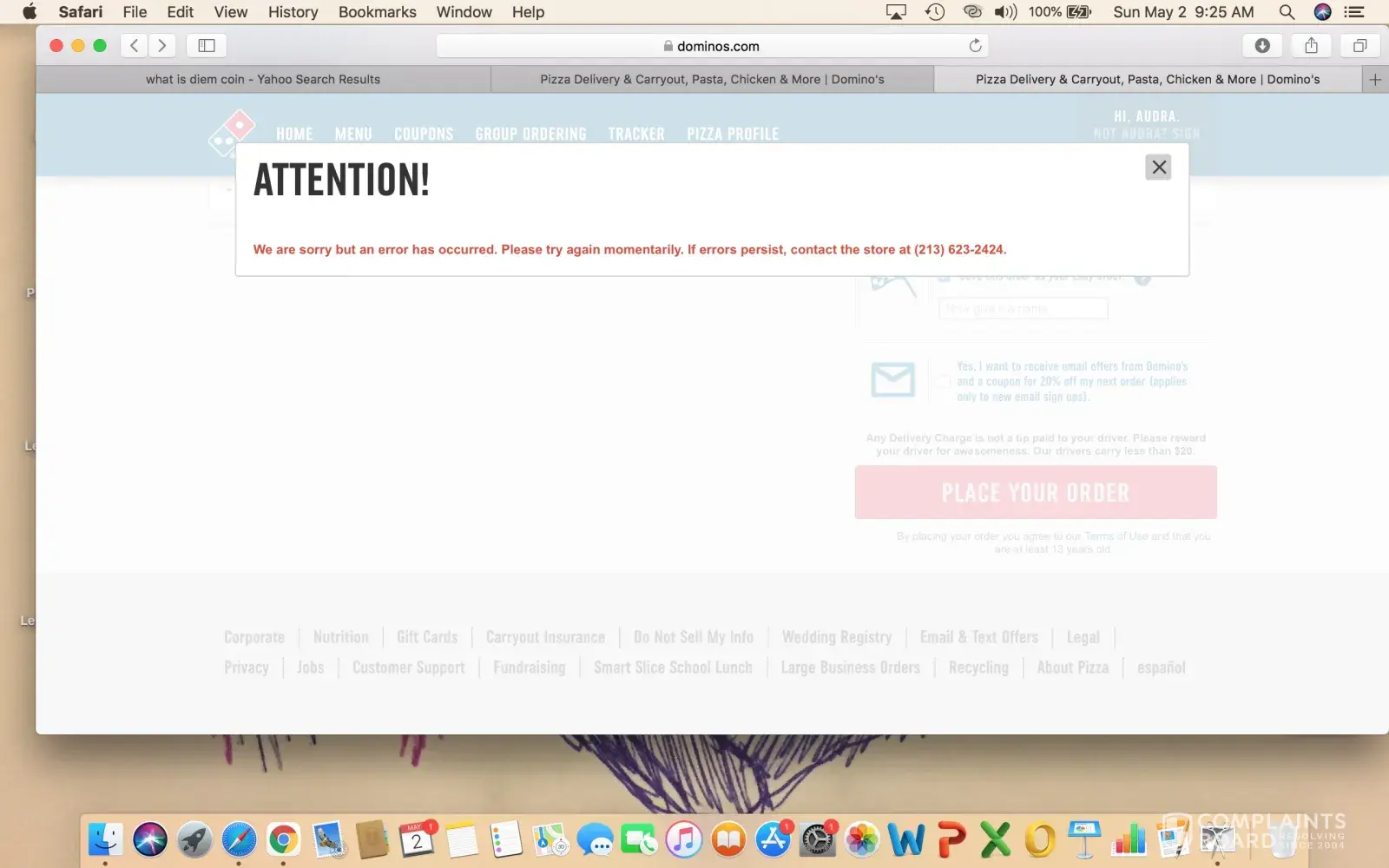Show all tabs overview
The height and width of the screenshot is (868, 1389).
point(1359,46)
